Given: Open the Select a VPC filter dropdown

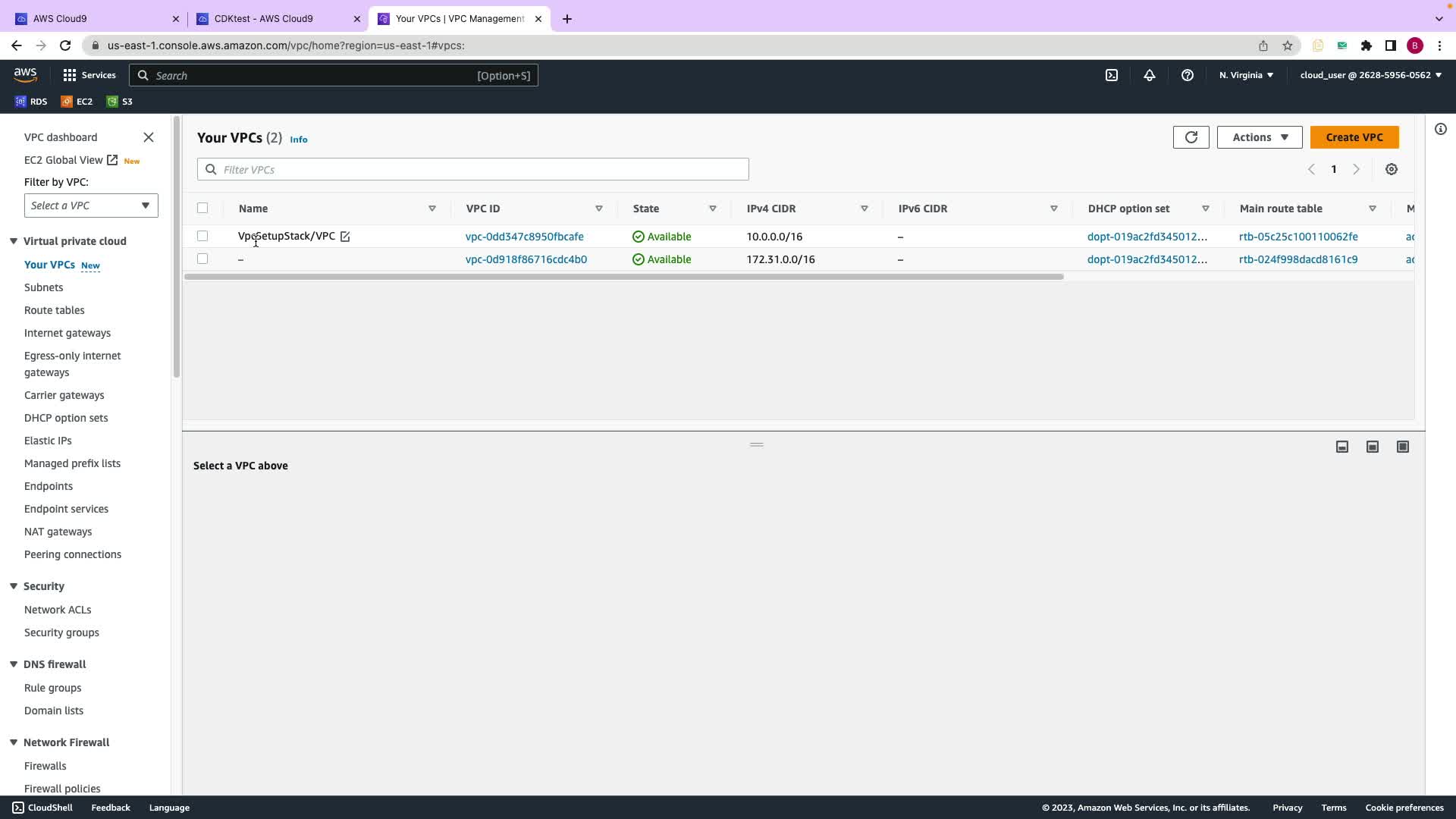Looking at the screenshot, I should (x=91, y=206).
